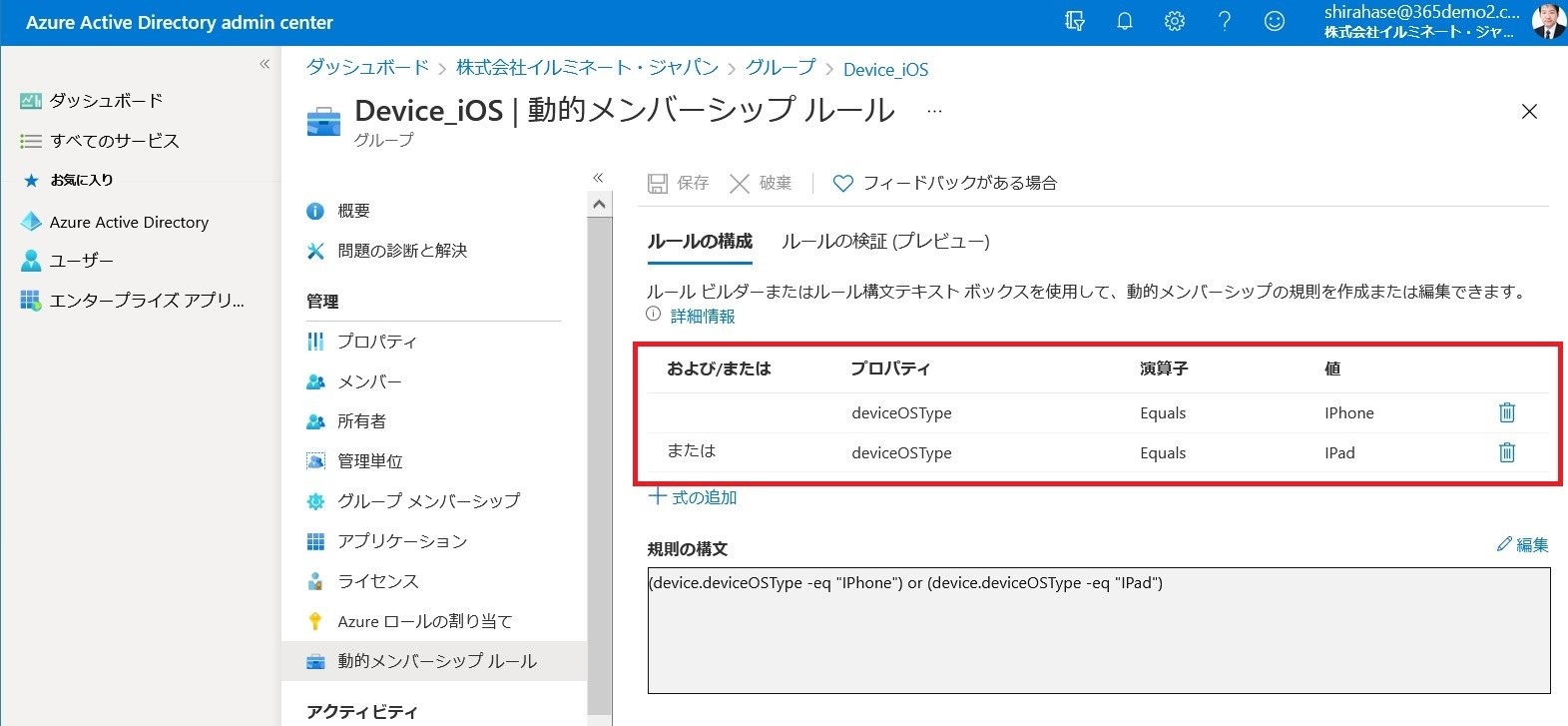Image resolution: width=1568 pixels, height=726 pixels.
Task: Close the Device_iOS blade
Action: (1529, 112)
